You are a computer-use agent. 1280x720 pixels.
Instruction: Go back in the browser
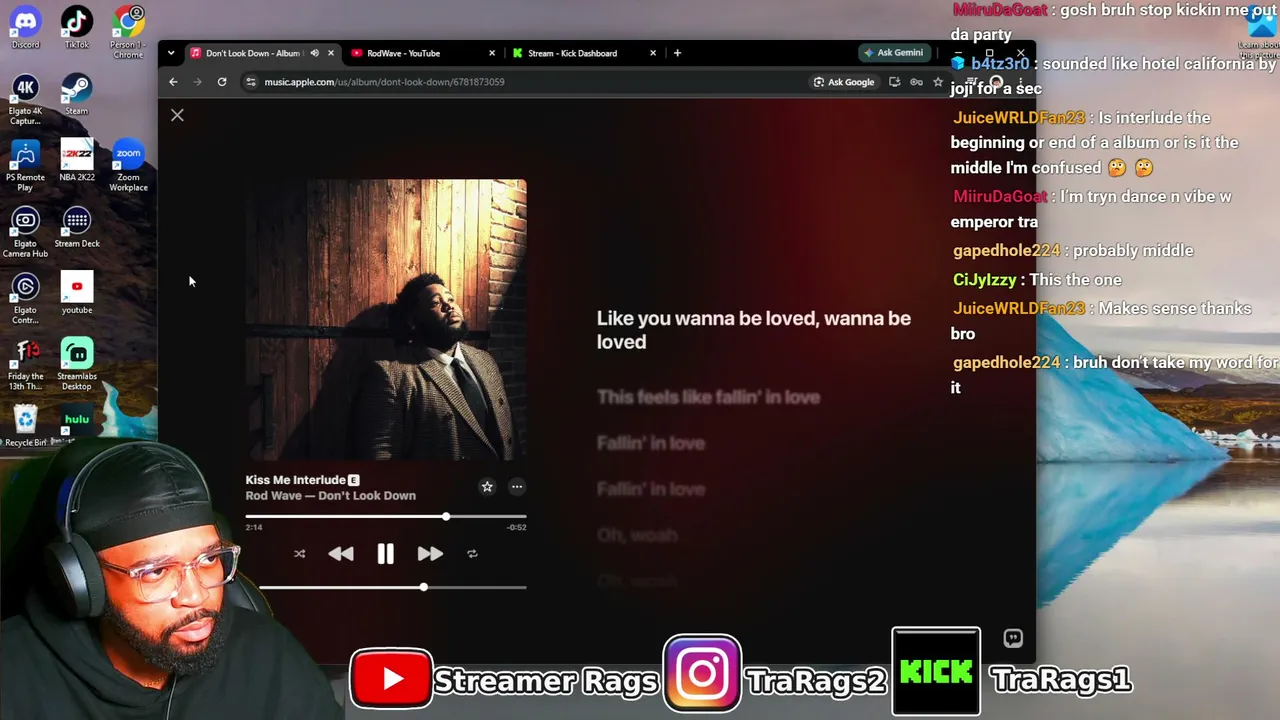(173, 82)
